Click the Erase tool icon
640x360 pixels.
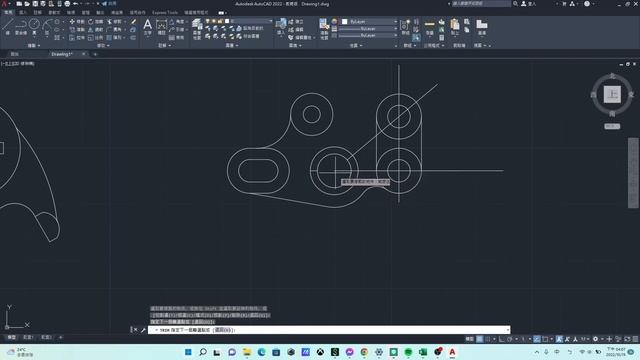point(133,22)
